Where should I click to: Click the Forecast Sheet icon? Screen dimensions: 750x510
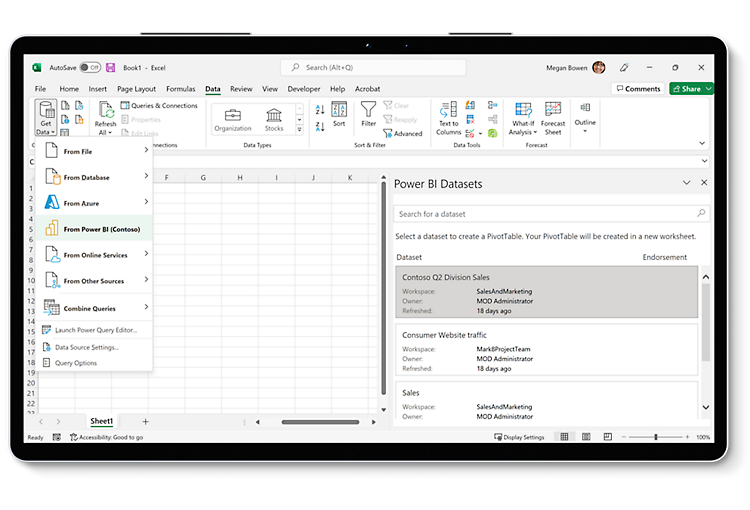(x=553, y=110)
